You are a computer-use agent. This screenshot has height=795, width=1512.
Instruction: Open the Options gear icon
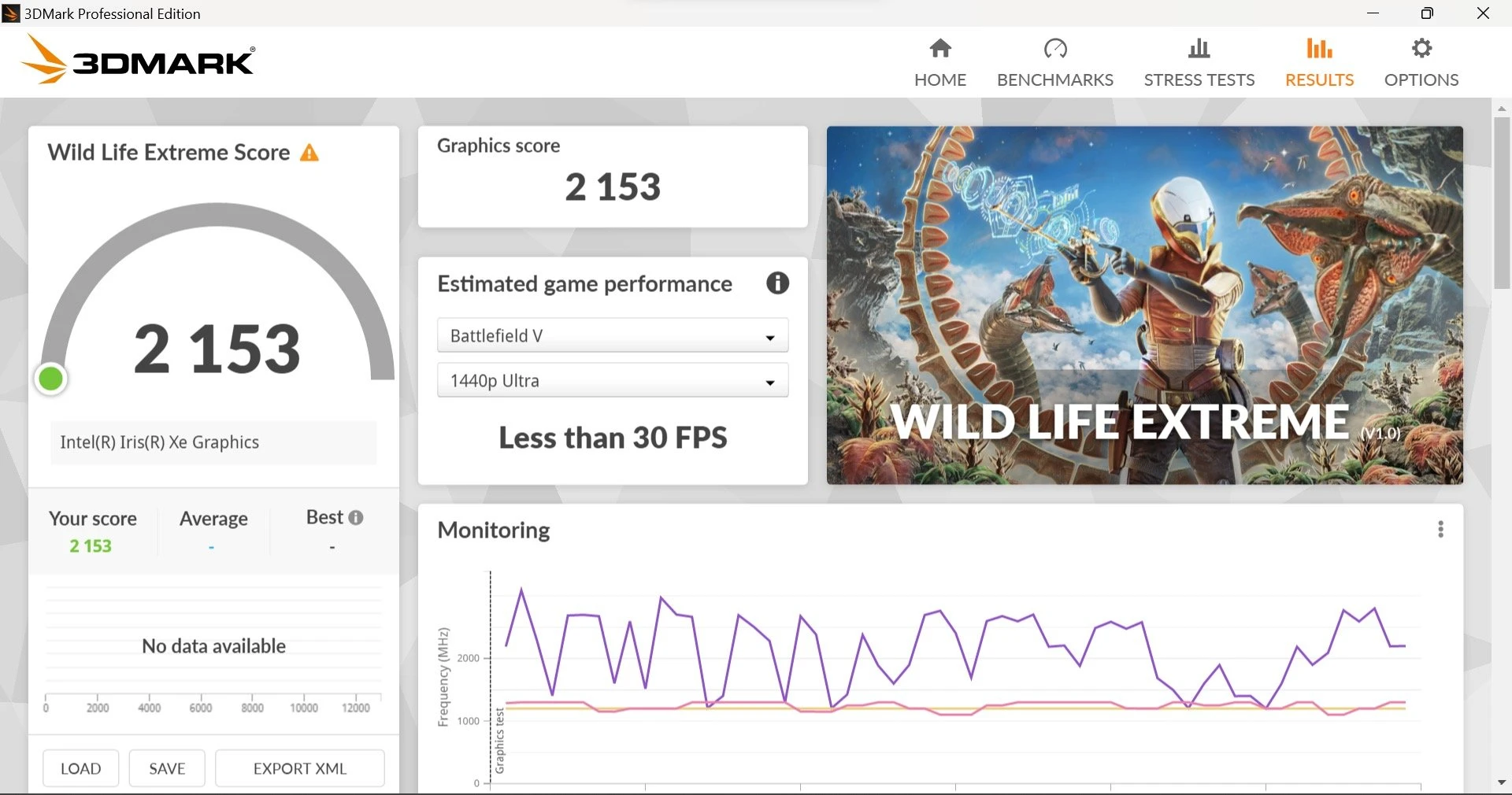1421,49
